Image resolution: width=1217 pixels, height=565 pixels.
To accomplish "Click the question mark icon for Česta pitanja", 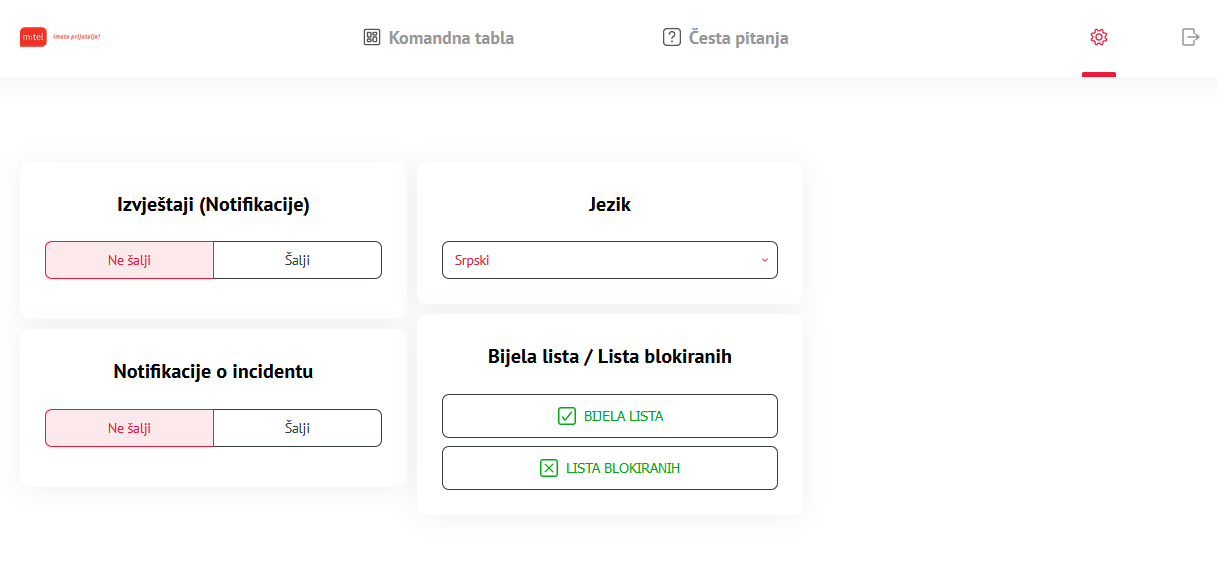I will tap(672, 38).
